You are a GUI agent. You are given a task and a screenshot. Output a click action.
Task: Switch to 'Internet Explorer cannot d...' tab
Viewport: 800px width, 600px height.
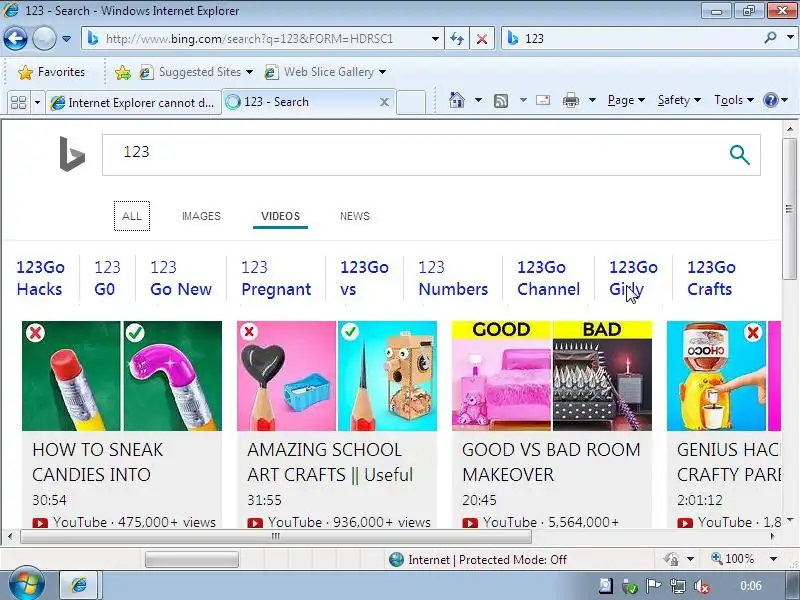point(134,103)
